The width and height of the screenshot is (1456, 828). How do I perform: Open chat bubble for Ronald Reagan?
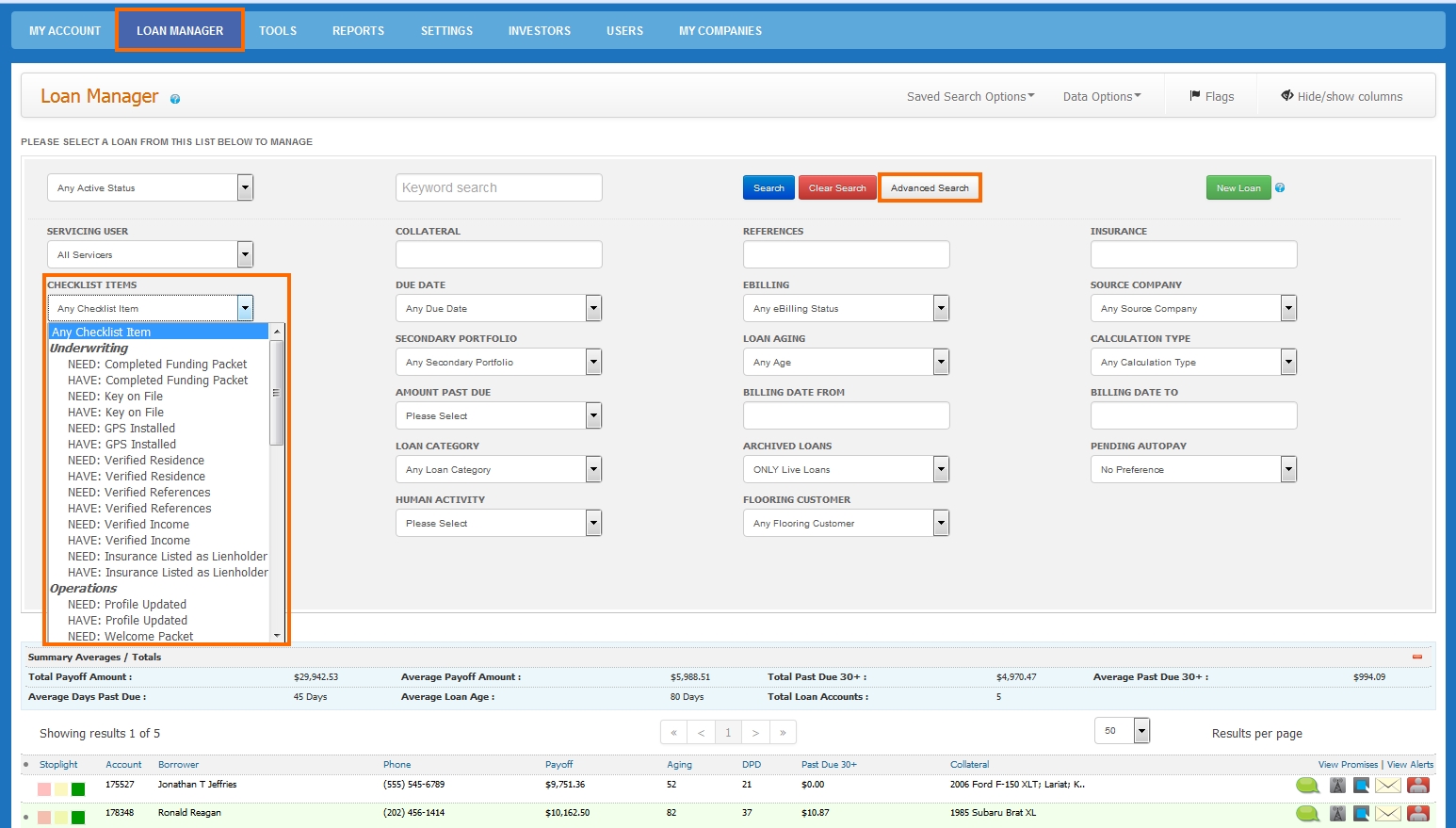point(1307,814)
